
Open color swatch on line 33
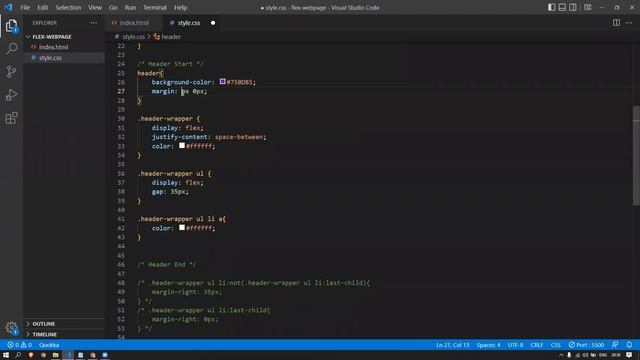(x=182, y=146)
